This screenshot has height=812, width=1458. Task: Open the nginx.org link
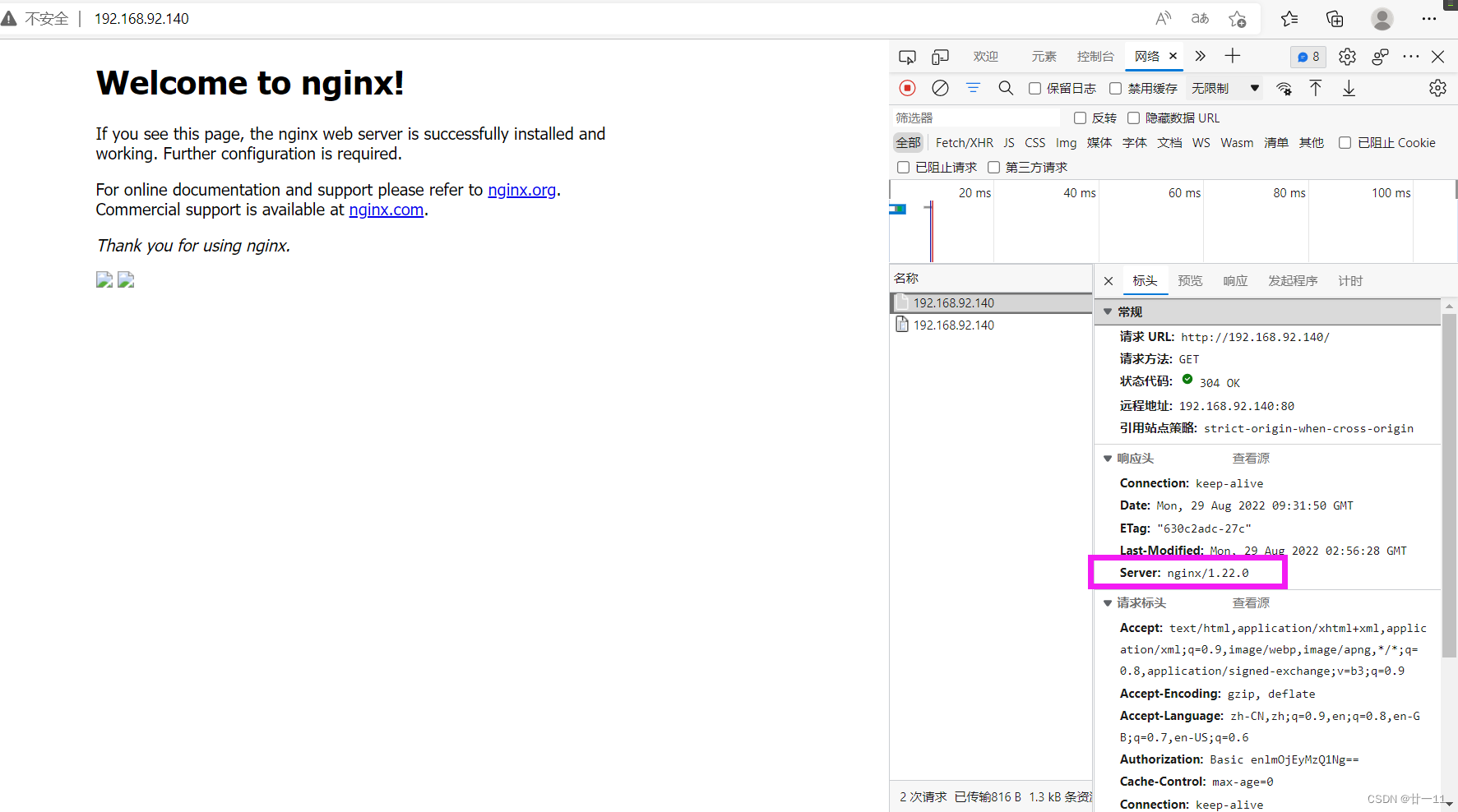point(522,190)
